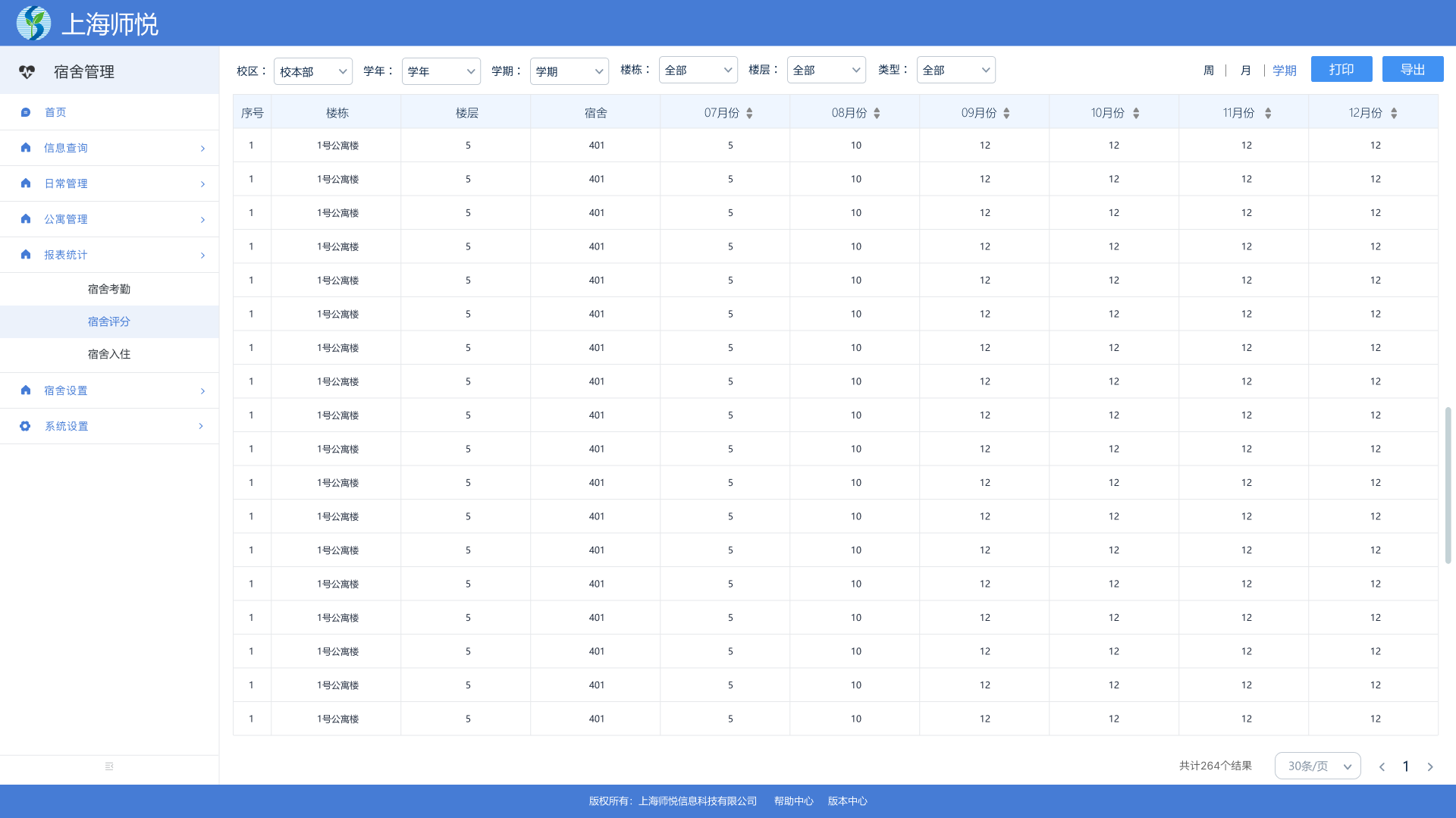Open the 校区 dropdown showing 校本部
The image size is (1456, 818).
[x=312, y=71]
